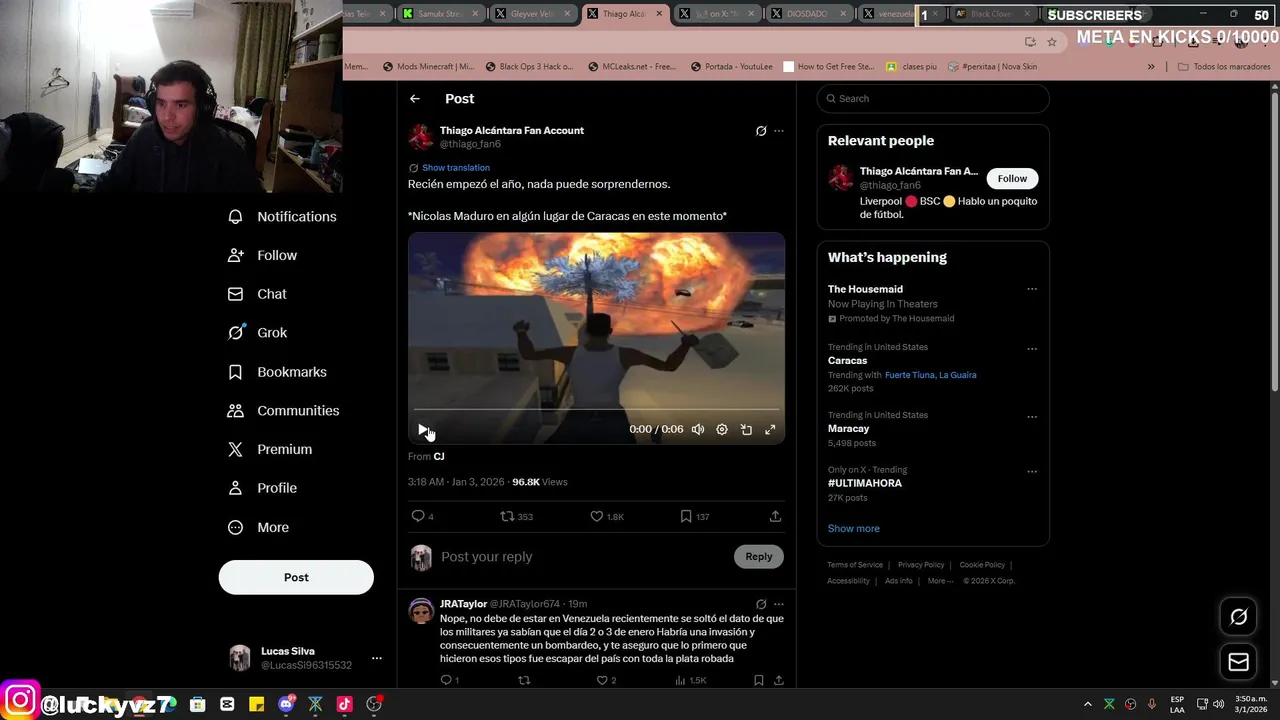Open volume control in system tray

pos(1219,704)
